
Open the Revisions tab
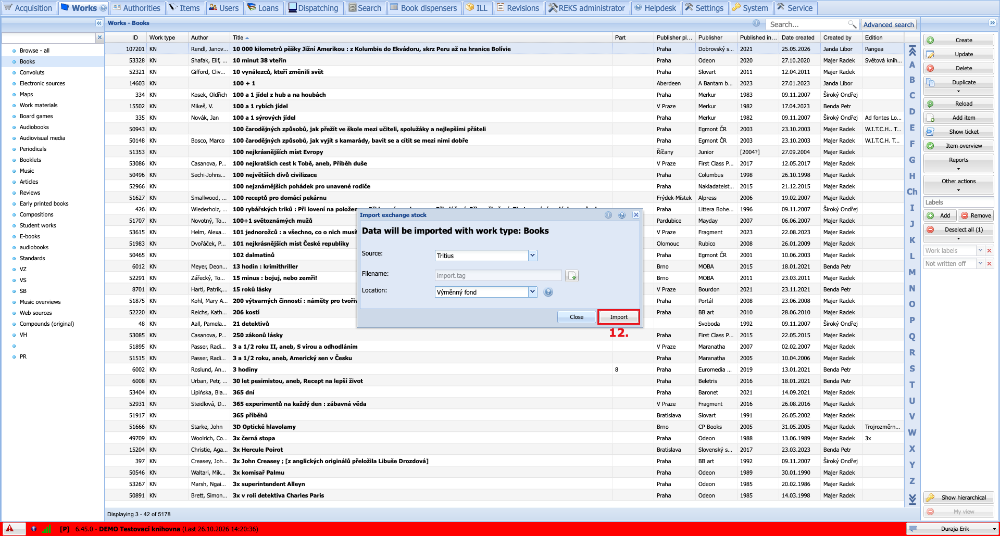click(518, 8)
